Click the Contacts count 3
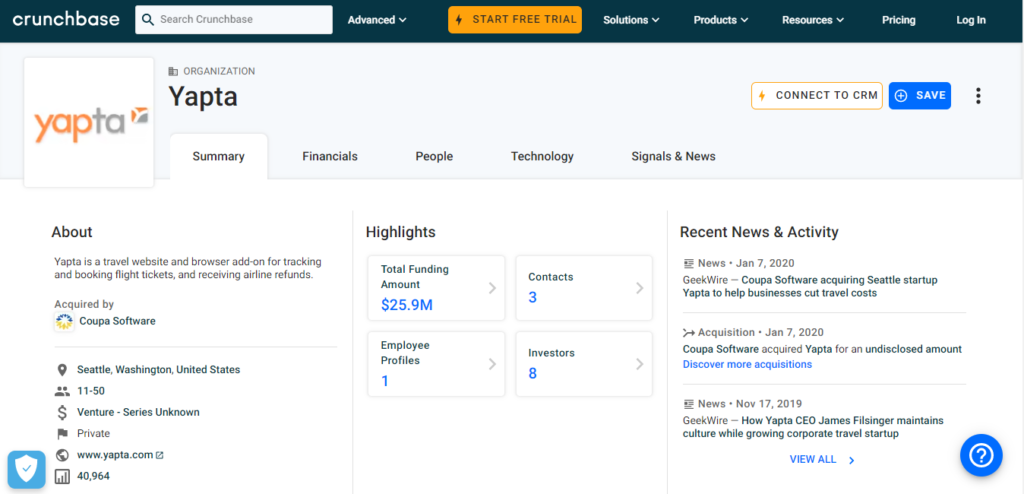The width and height of the screenshot is (1024, 494). (x=532, y=297)
